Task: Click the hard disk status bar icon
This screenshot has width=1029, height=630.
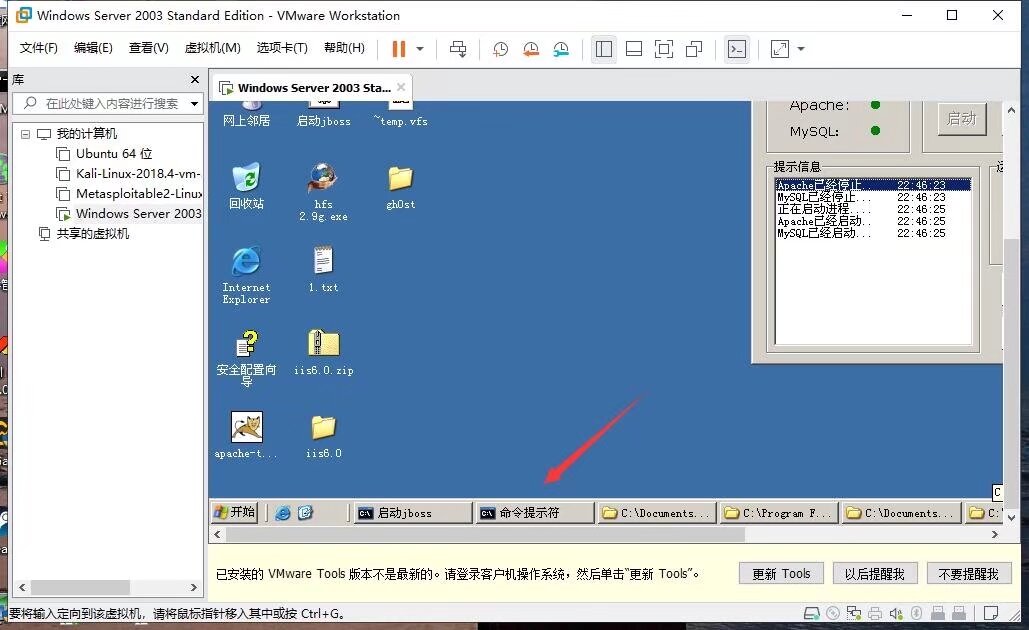Action: (812, 614)
